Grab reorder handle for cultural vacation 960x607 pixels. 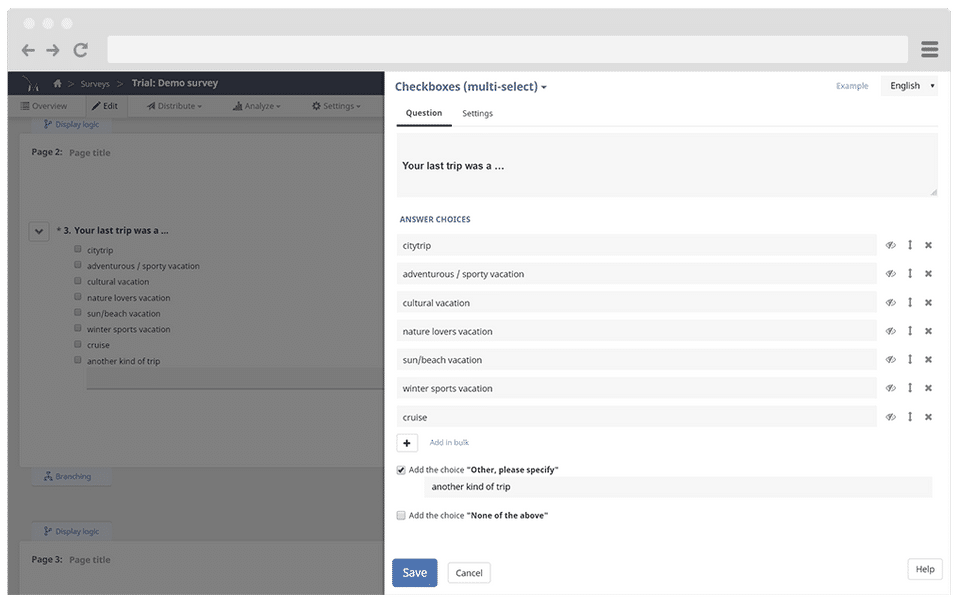(x=910, y=303)
